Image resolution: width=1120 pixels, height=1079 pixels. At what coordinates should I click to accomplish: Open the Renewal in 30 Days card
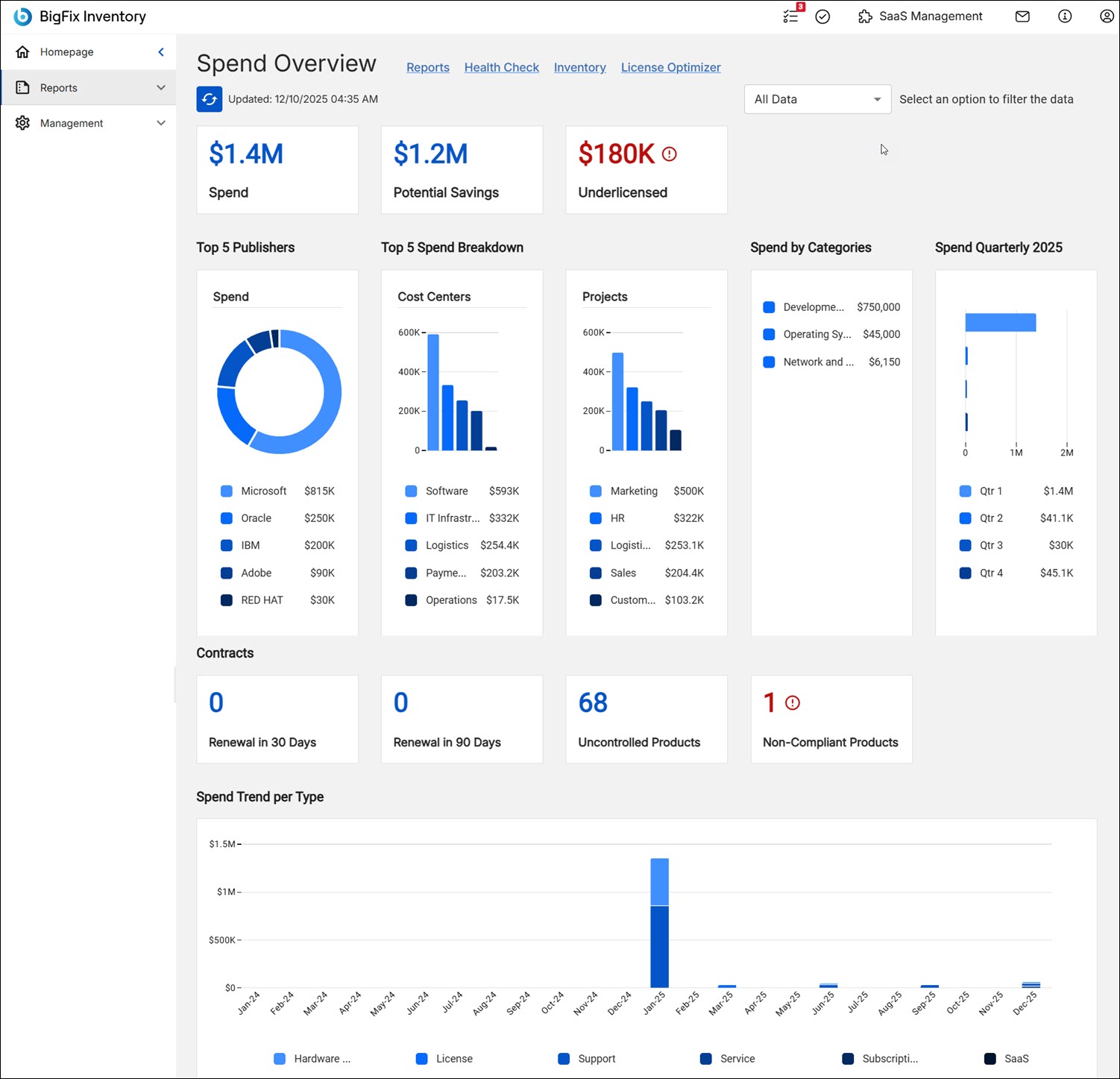[277, 720]
